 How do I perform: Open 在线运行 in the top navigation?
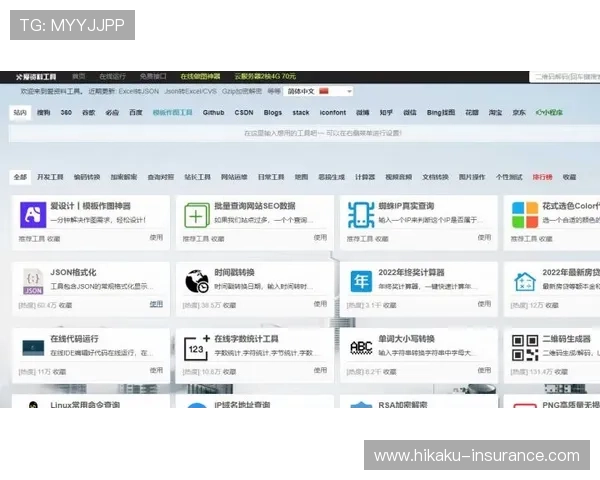coord(112,77)
